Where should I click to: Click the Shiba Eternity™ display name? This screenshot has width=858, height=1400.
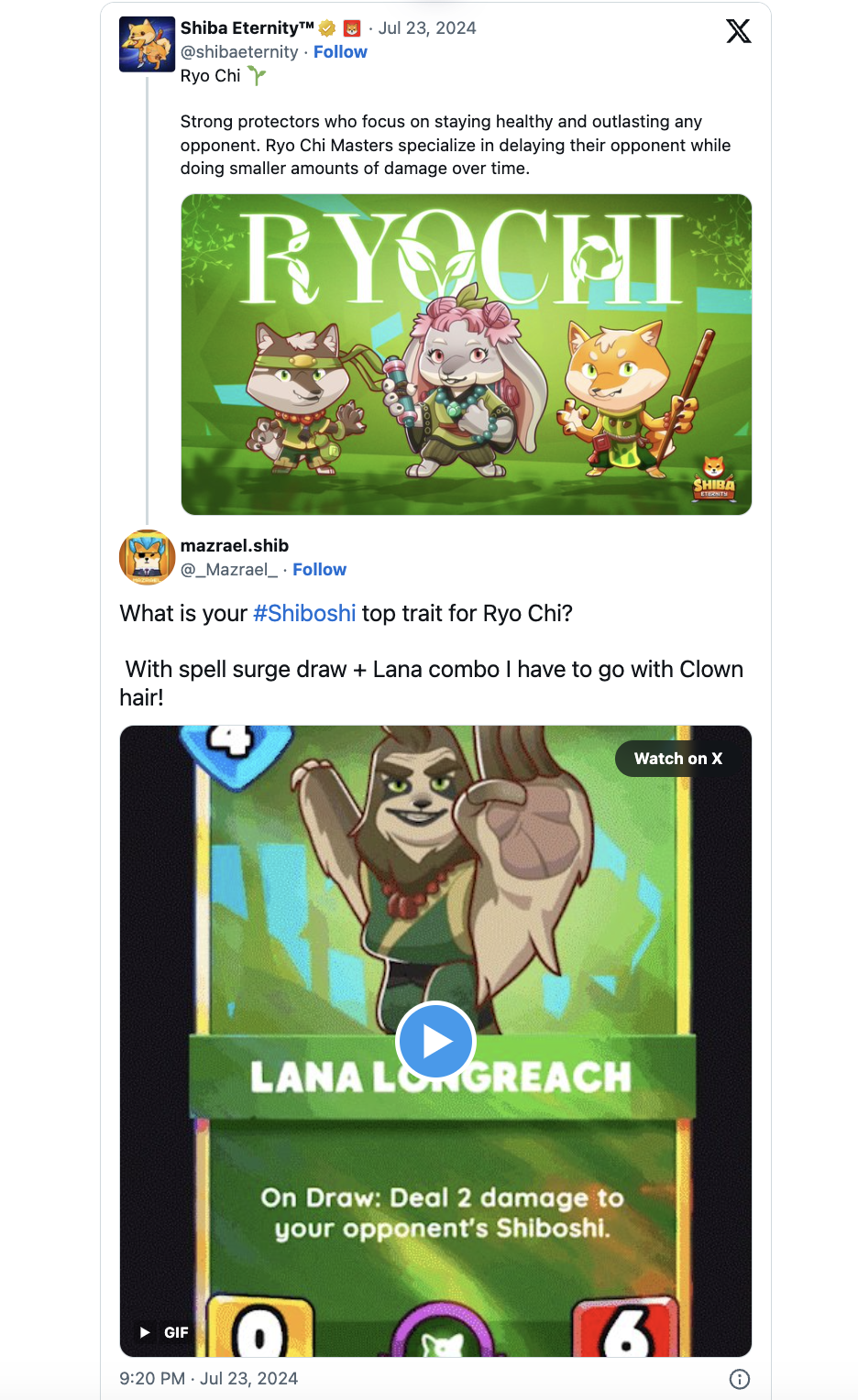click(247, 28)
